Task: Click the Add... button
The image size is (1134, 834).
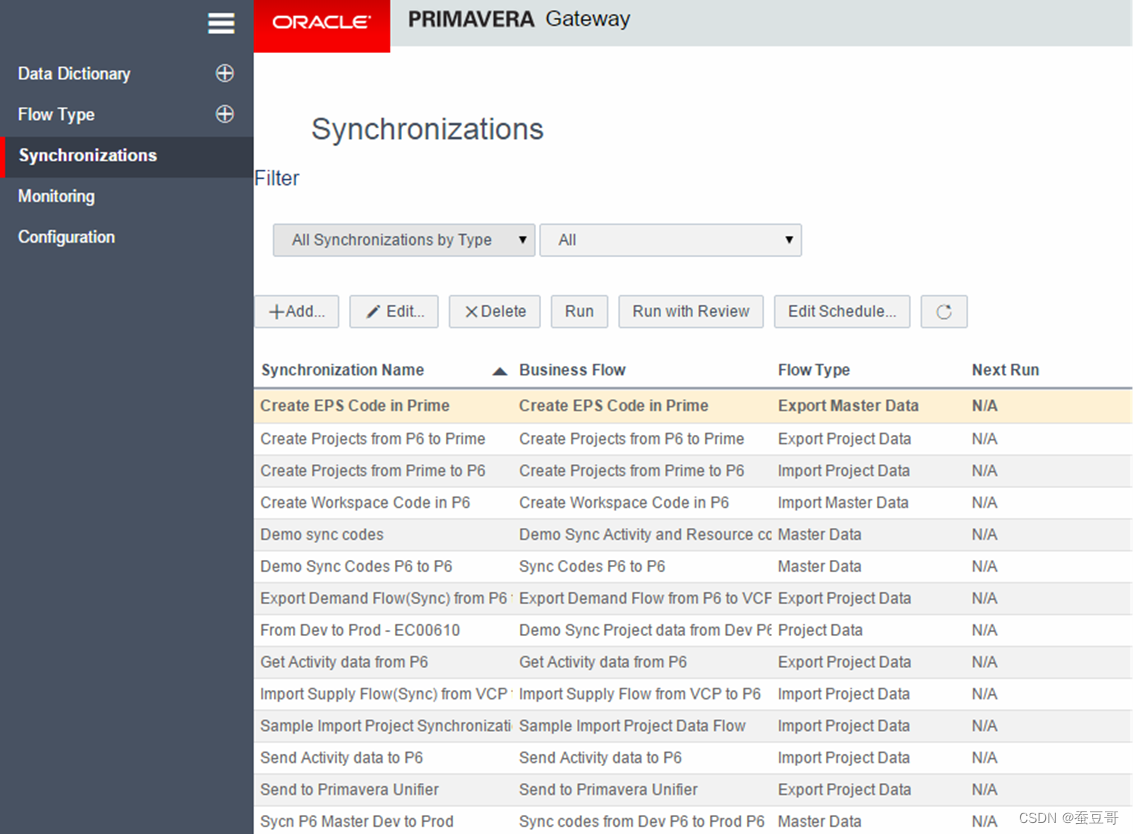Action: pos(297,312)
